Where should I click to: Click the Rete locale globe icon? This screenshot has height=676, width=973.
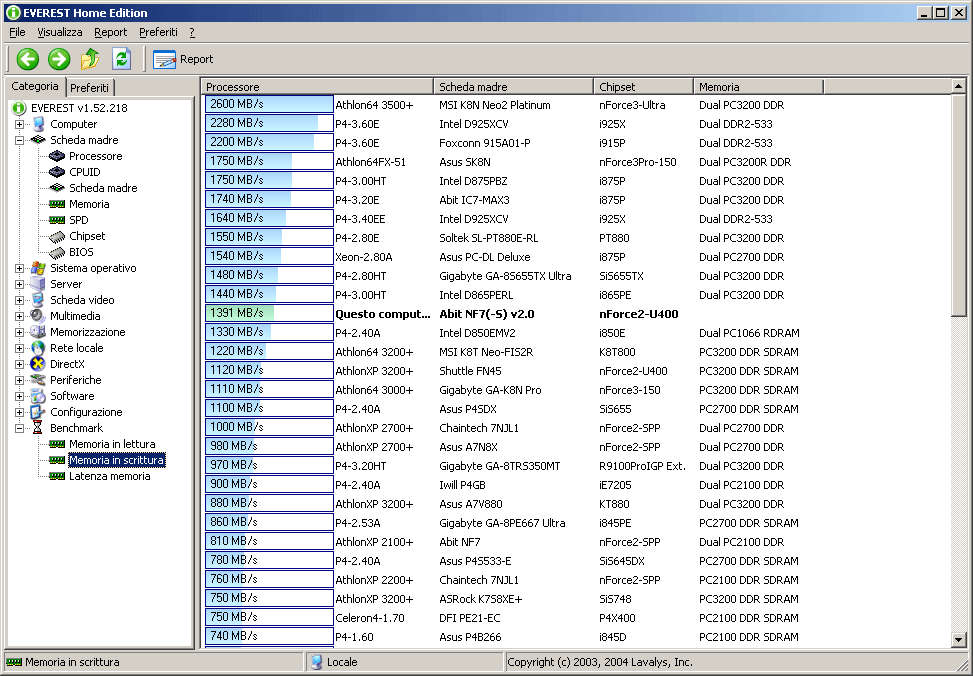coord(38,348)
